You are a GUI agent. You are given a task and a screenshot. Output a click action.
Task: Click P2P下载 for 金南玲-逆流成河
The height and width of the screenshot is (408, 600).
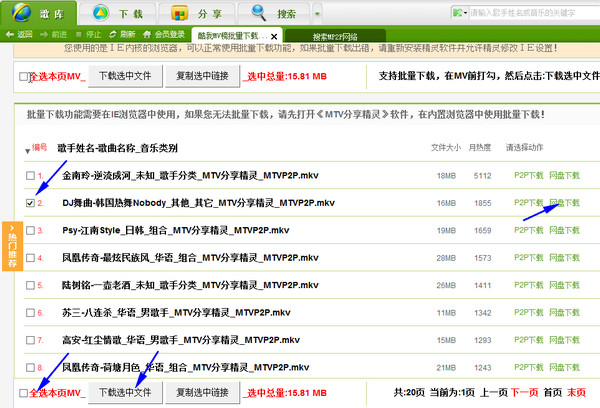pyautogui.click(x=528, y=175)
